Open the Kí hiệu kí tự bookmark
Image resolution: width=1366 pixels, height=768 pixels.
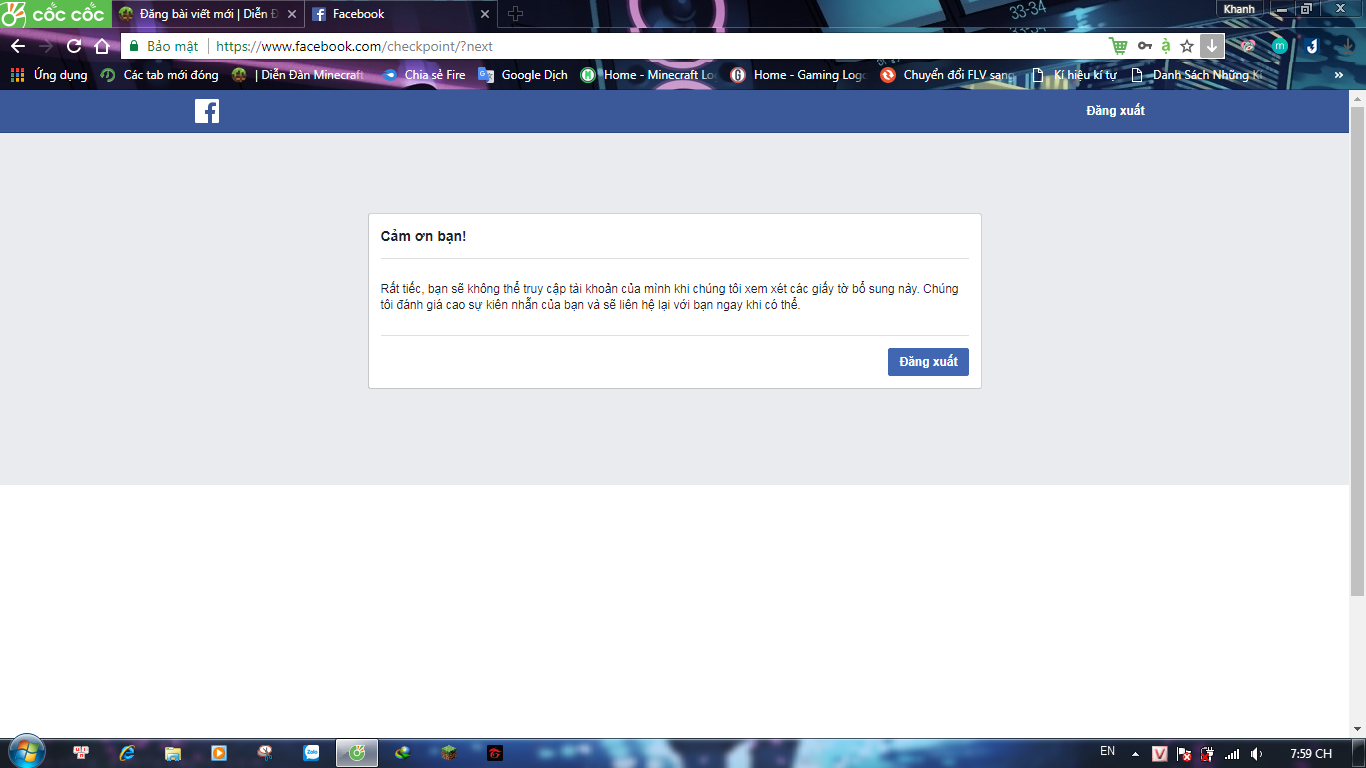coord(1074,75)
